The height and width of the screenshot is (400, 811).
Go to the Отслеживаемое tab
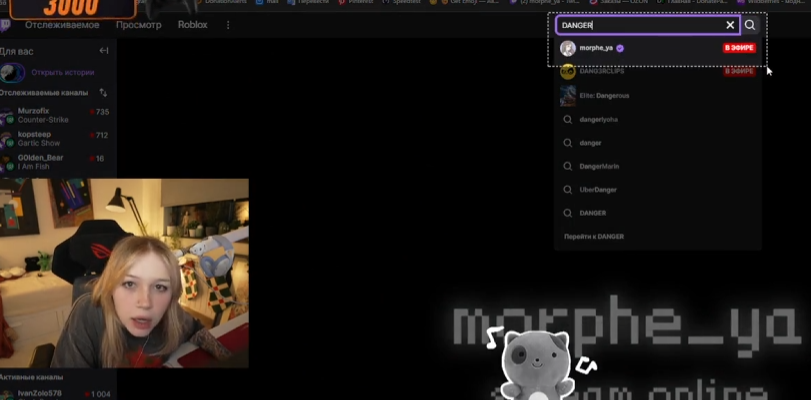pos(62,25)
